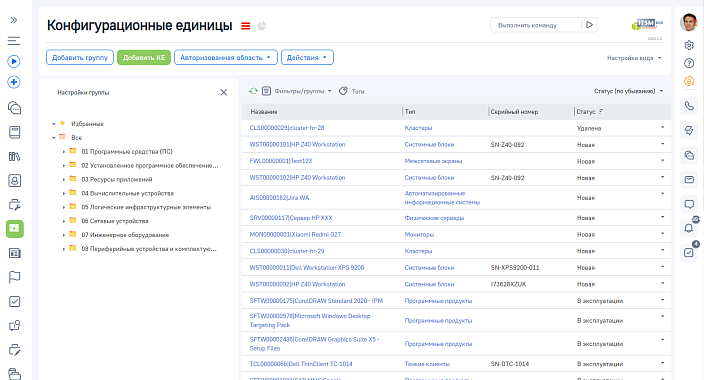704x380 pixels.
Task: Click serial number SN-XP59200-011 cell
Action: tap(515, 268)
